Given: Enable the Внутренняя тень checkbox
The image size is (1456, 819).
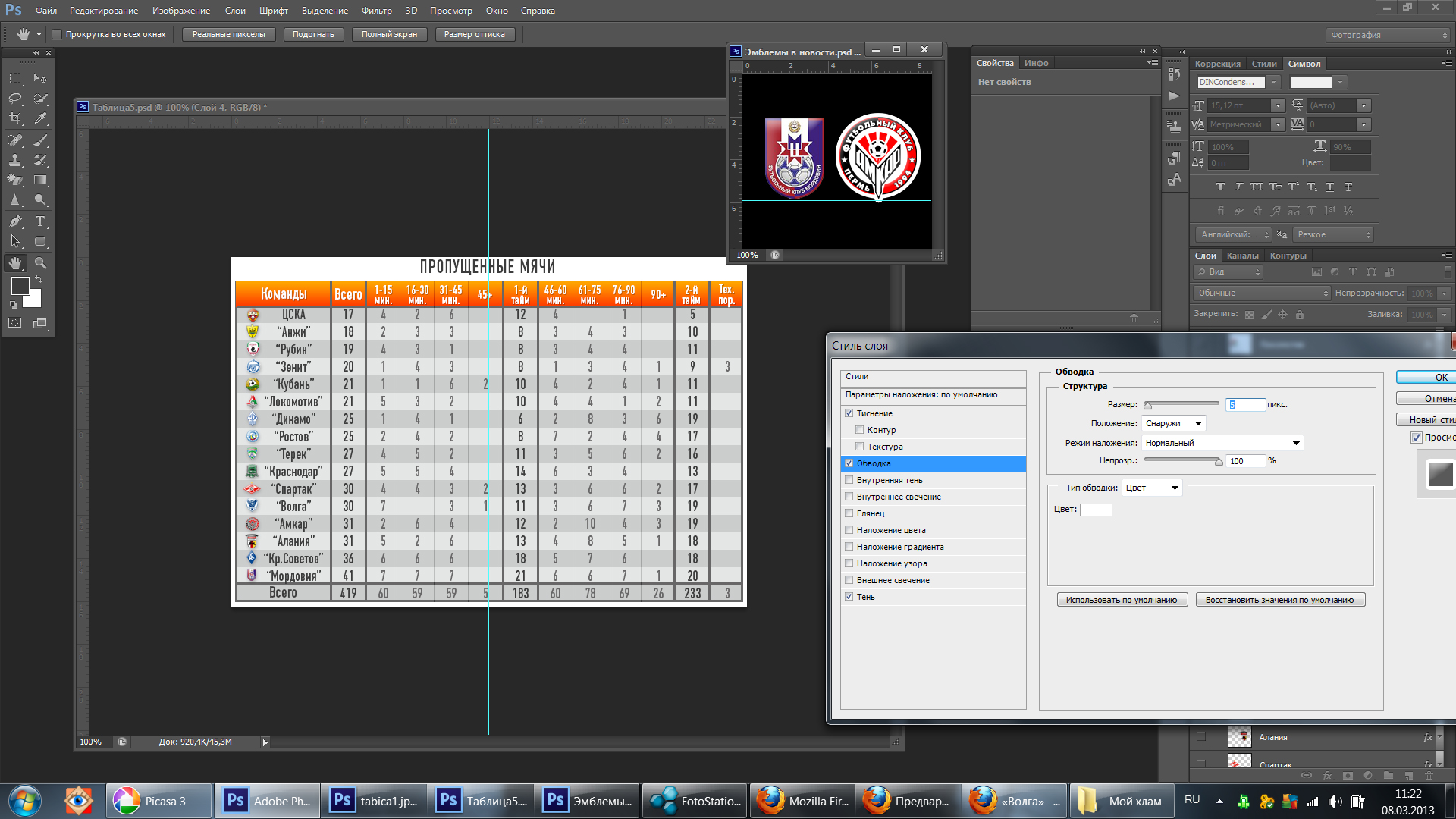Looking at the screenshot, I should 849,480.
